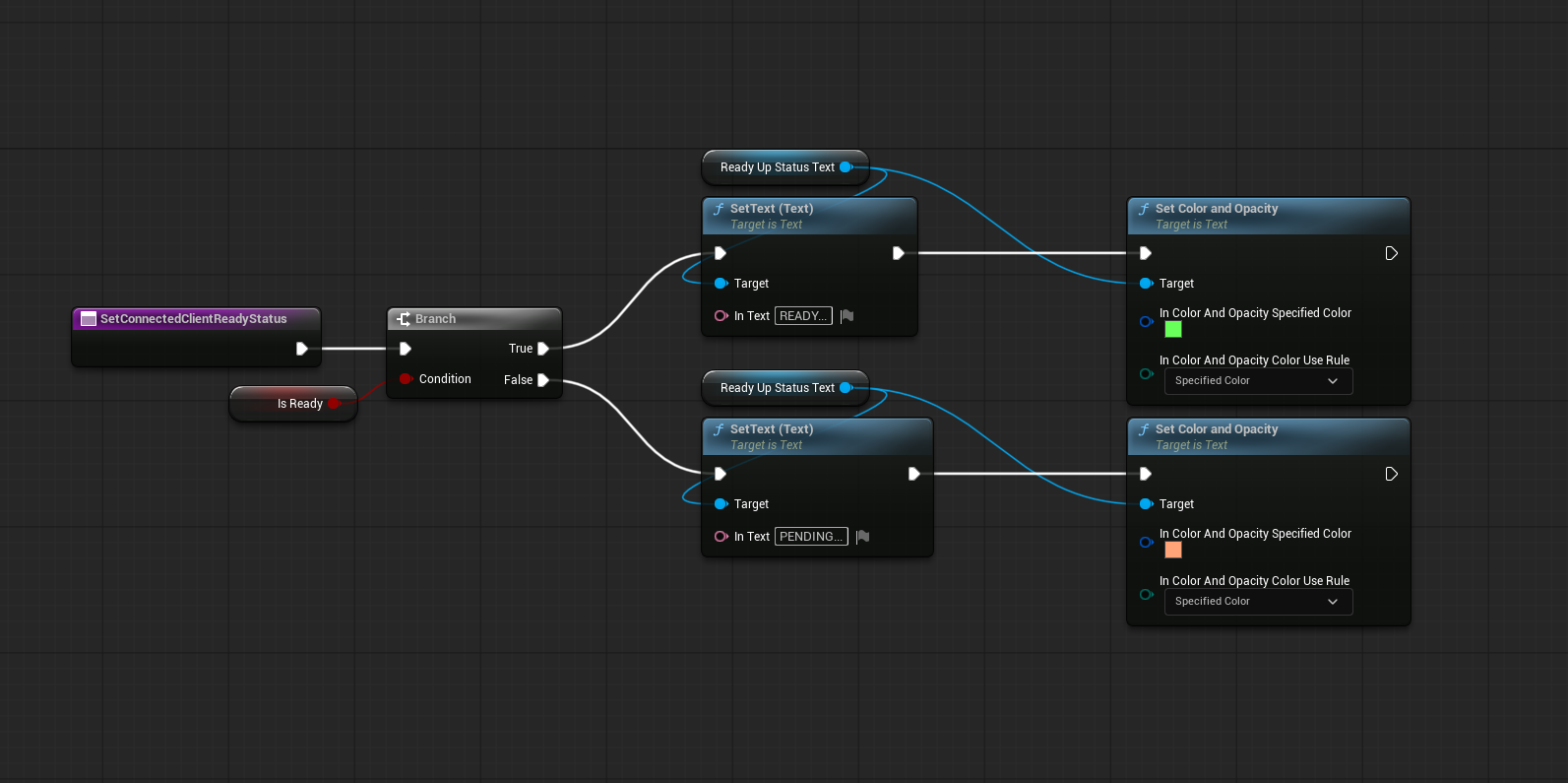Click the Branch node's False execution pin
The width and height of the screenshot is (1568, 783).
tap(542, 380)
